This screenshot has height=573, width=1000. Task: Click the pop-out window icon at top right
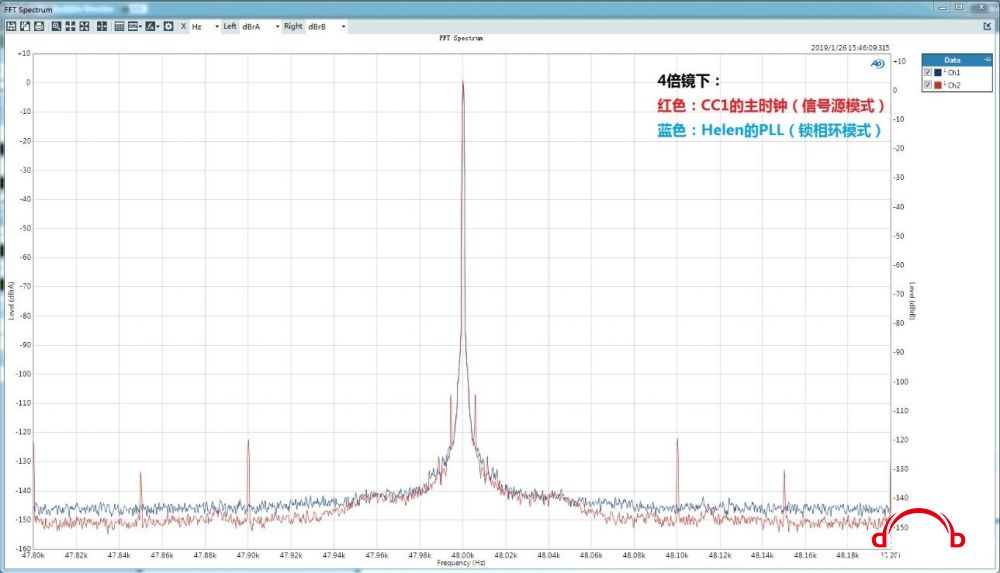(987, 26)
